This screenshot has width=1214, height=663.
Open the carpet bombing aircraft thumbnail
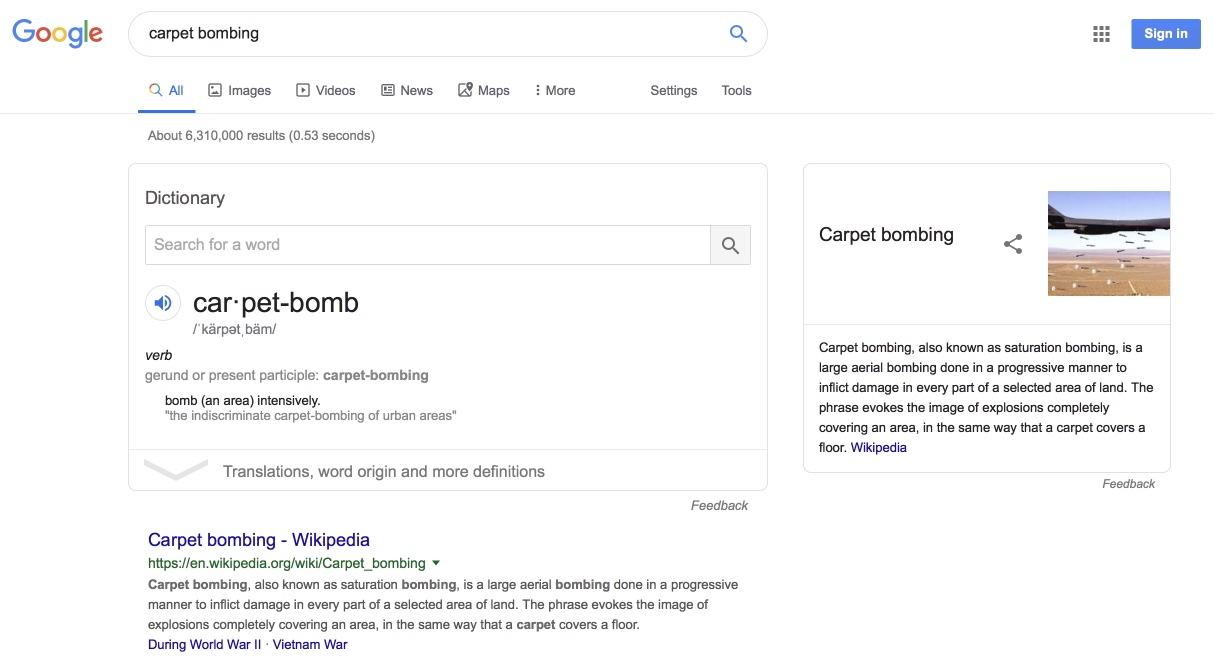[x=1108, y=243]
